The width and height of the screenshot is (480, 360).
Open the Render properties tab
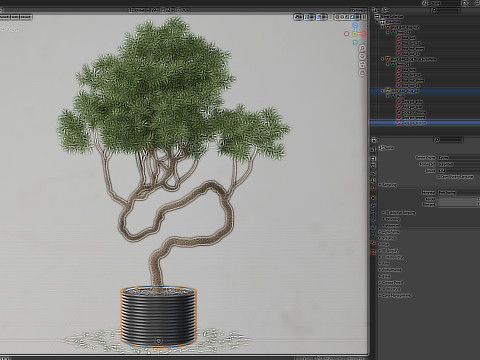(373, 158)
